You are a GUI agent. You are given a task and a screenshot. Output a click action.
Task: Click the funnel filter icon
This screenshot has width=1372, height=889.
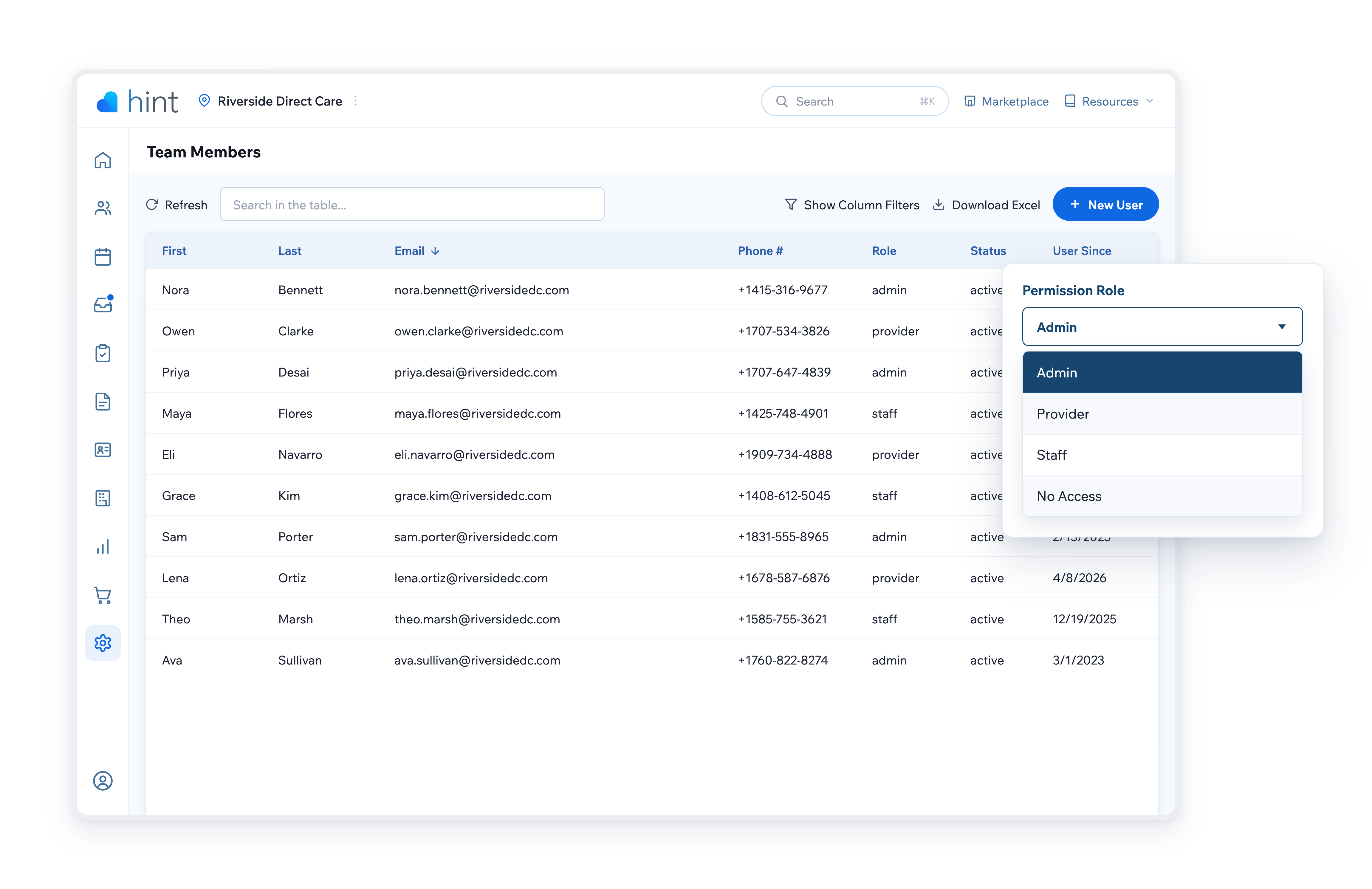[x=791, y=205]
